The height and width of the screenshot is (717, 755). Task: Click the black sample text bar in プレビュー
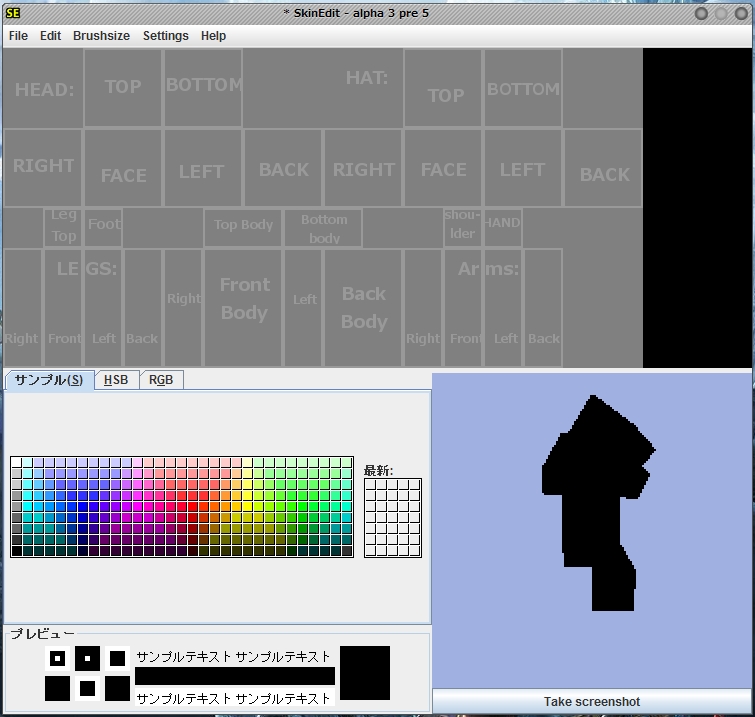point(235,676)
